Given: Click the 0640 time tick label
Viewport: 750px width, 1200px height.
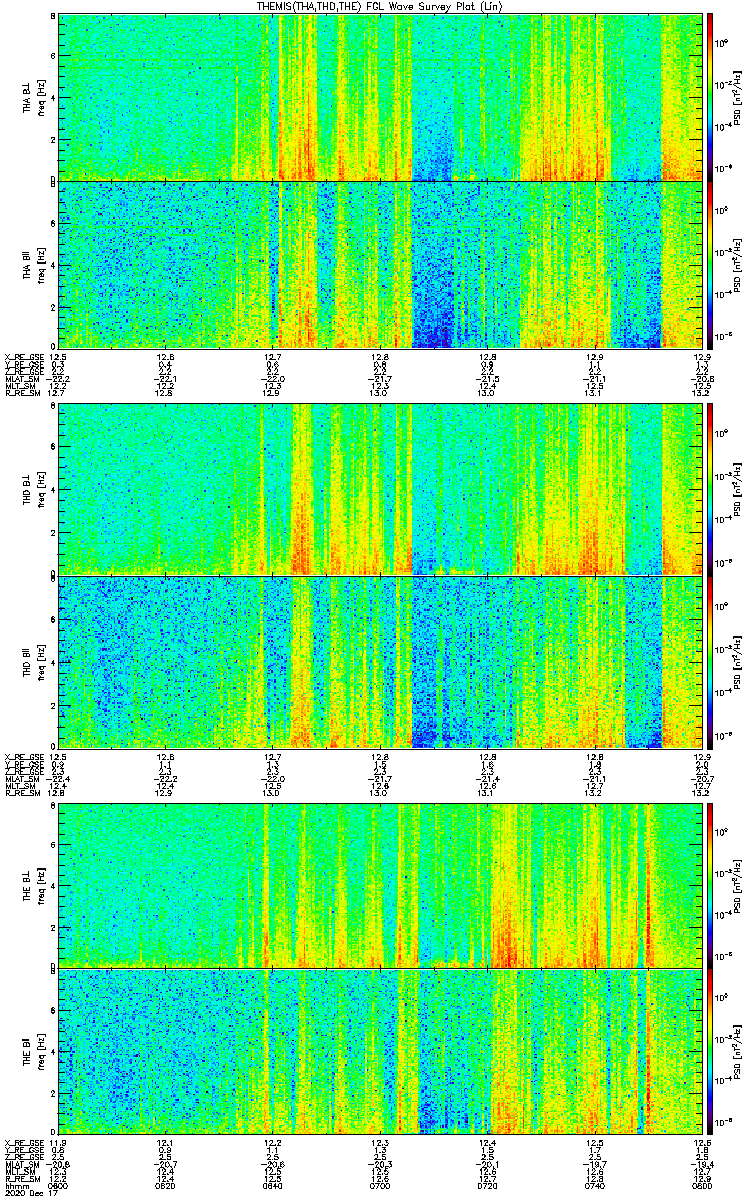Looking at the screenshot, I should point(273,1186).
